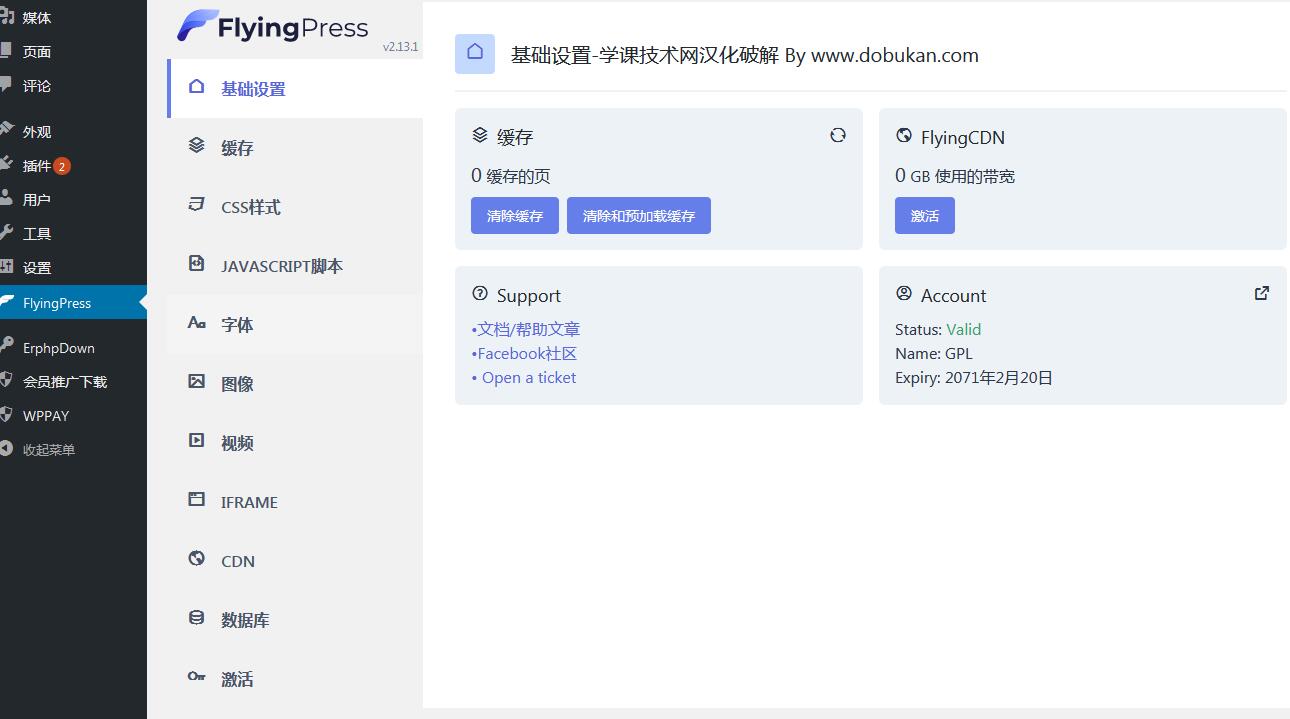Click the FlyingCDN 激活 button
Viewport: 1290px width, 719px height.
click(x=924, y=216)
